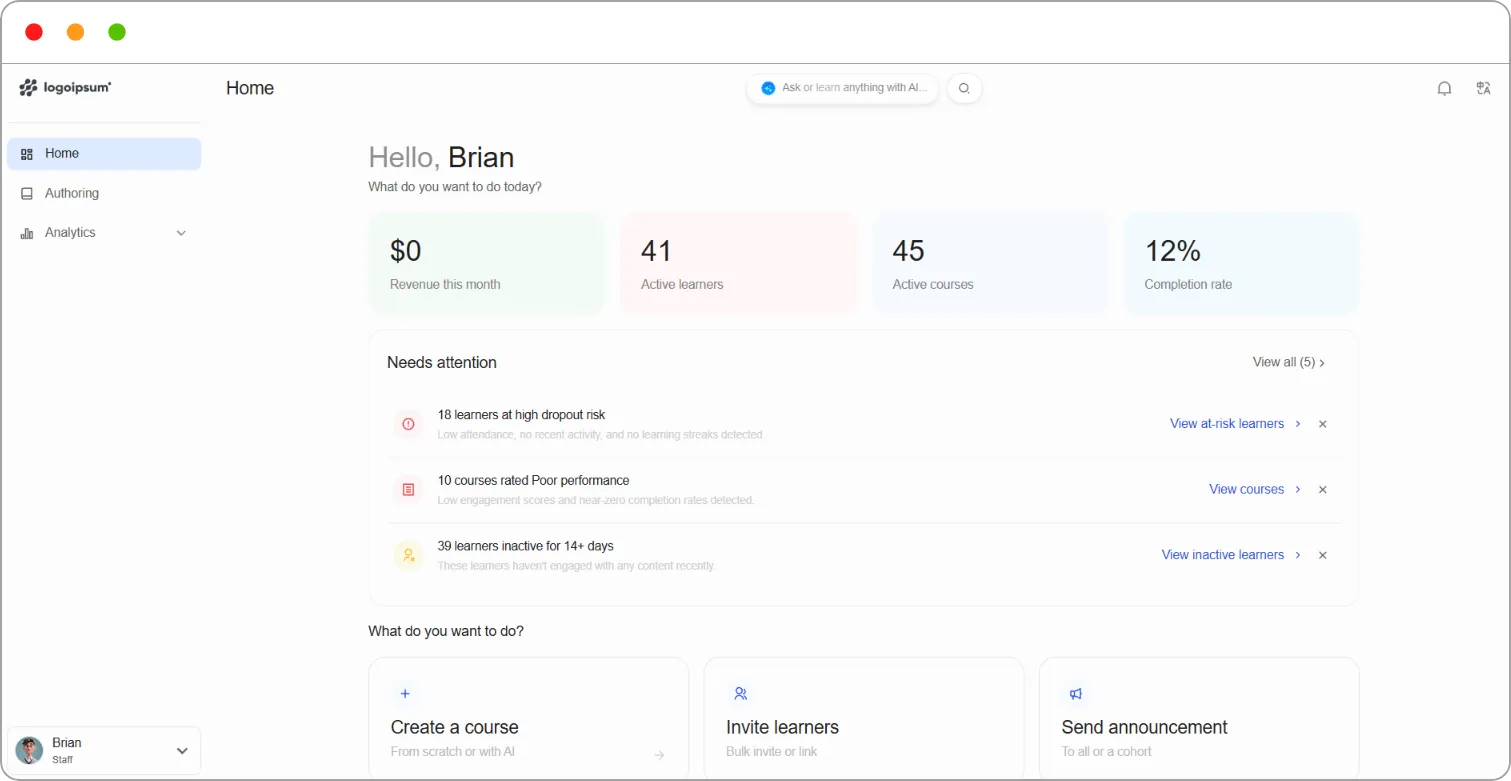The image size is (1511, 781).
Task: Click the blue AI assistant icon
Action: pyautogui.click(x=768, y=88)
